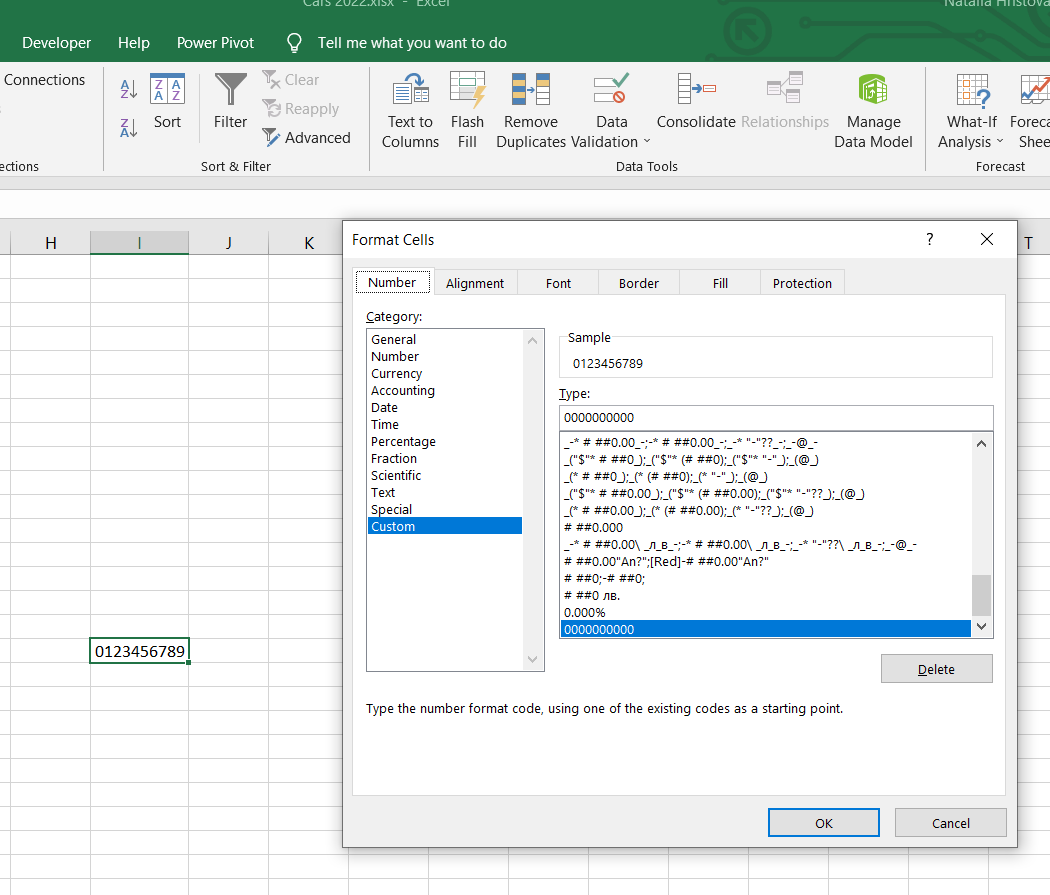Open the Power Pivot ribbon tab
The height and width of the screenshot is (895, 1050).
[x=215, y=43]
